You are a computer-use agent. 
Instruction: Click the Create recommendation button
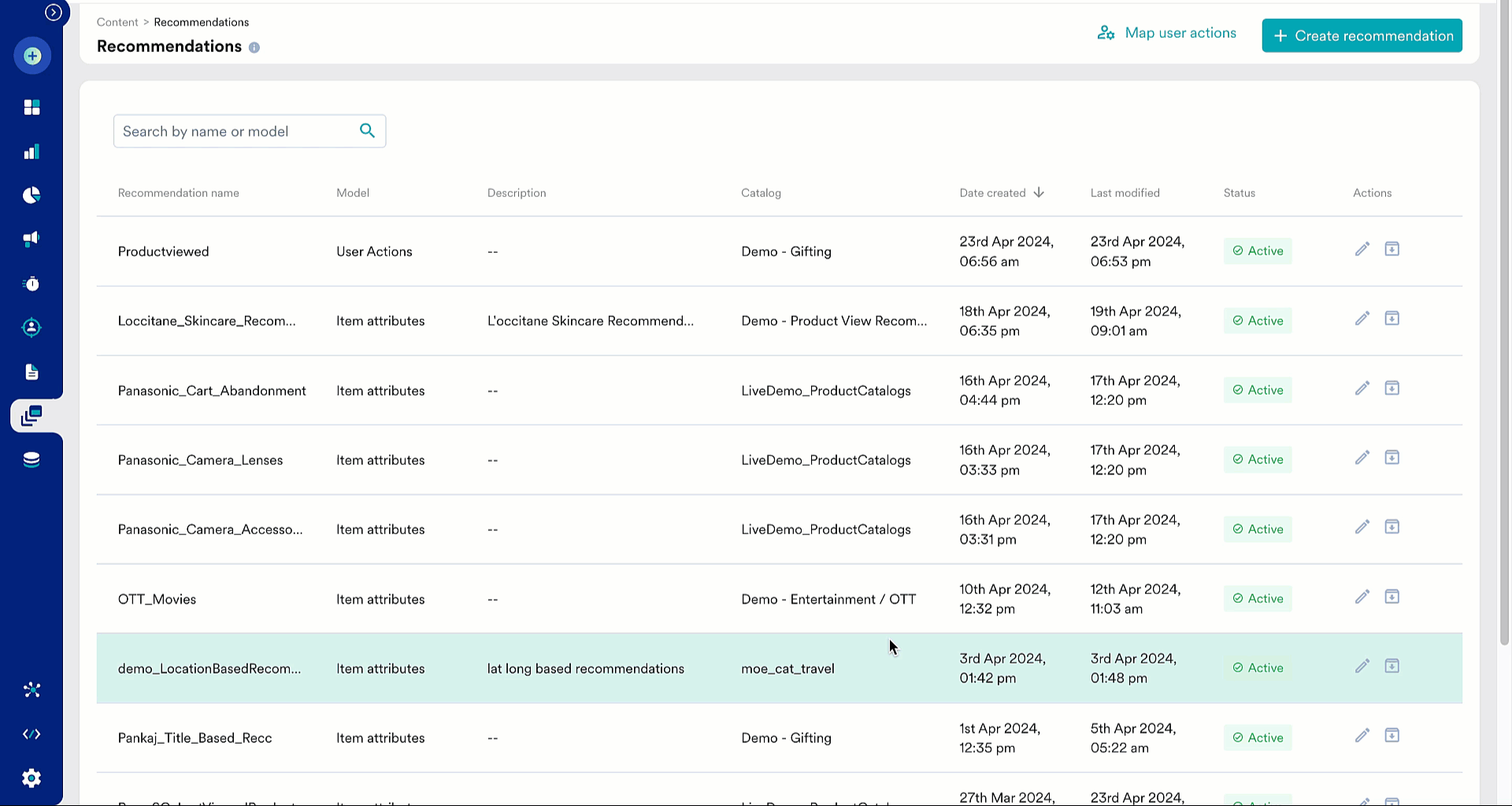(x=1362, y=35)
